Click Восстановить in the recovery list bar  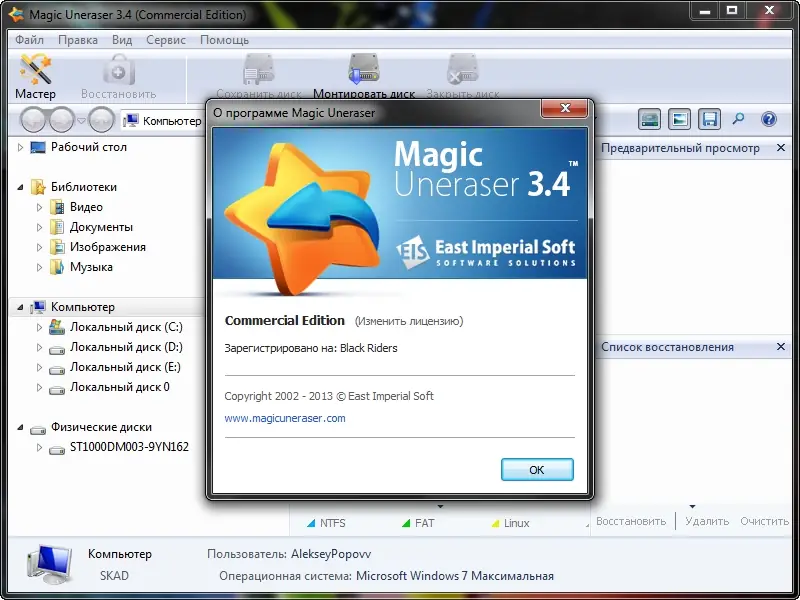[x=631, y=521]
